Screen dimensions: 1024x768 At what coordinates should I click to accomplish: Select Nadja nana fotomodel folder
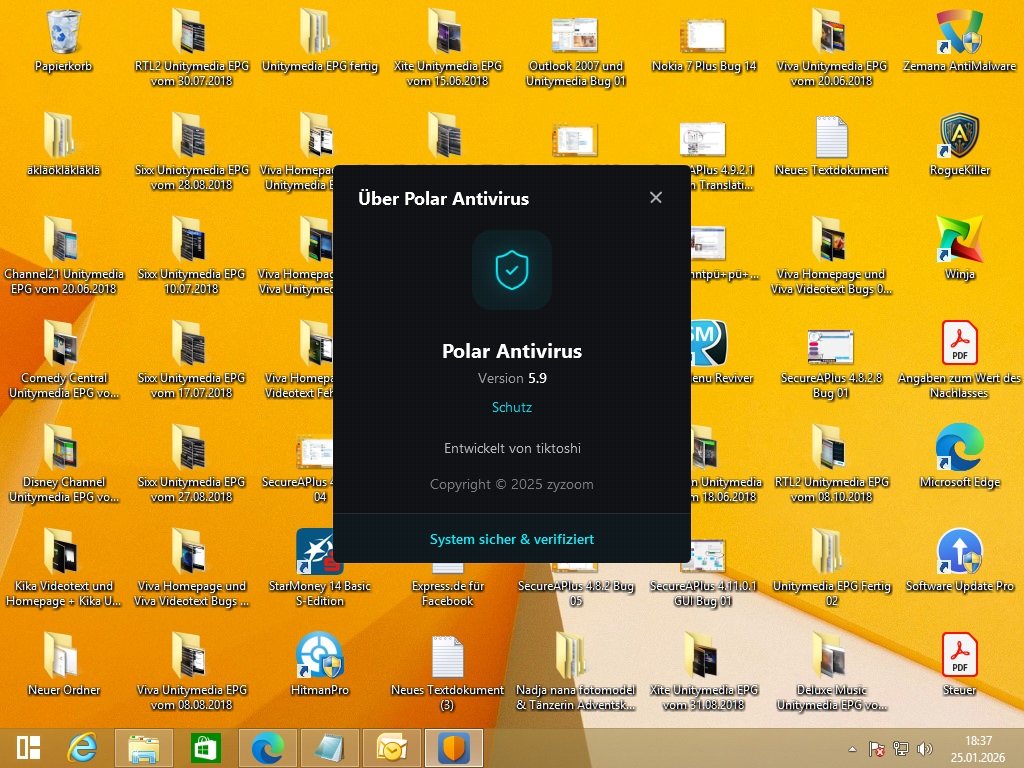(x=575, y=671)
